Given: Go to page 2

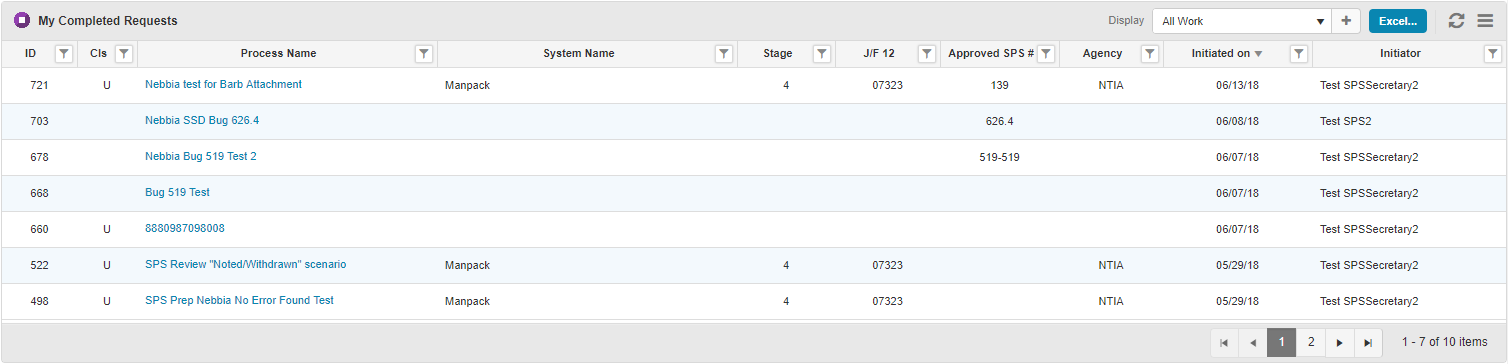Looking at the screenshot, I should (x=1311, y=342).
